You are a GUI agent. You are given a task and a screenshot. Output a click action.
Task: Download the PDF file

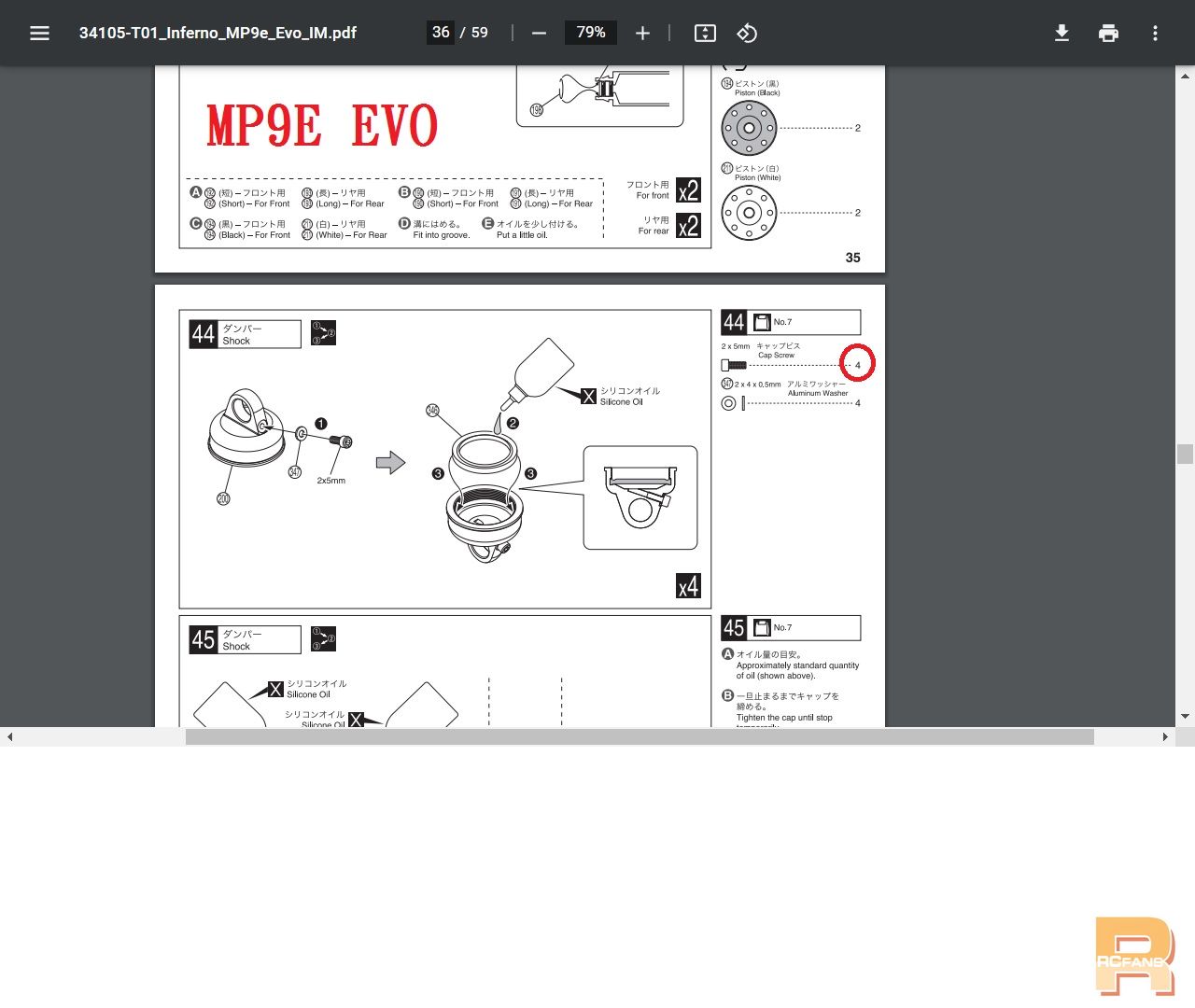coord(1061,33)
